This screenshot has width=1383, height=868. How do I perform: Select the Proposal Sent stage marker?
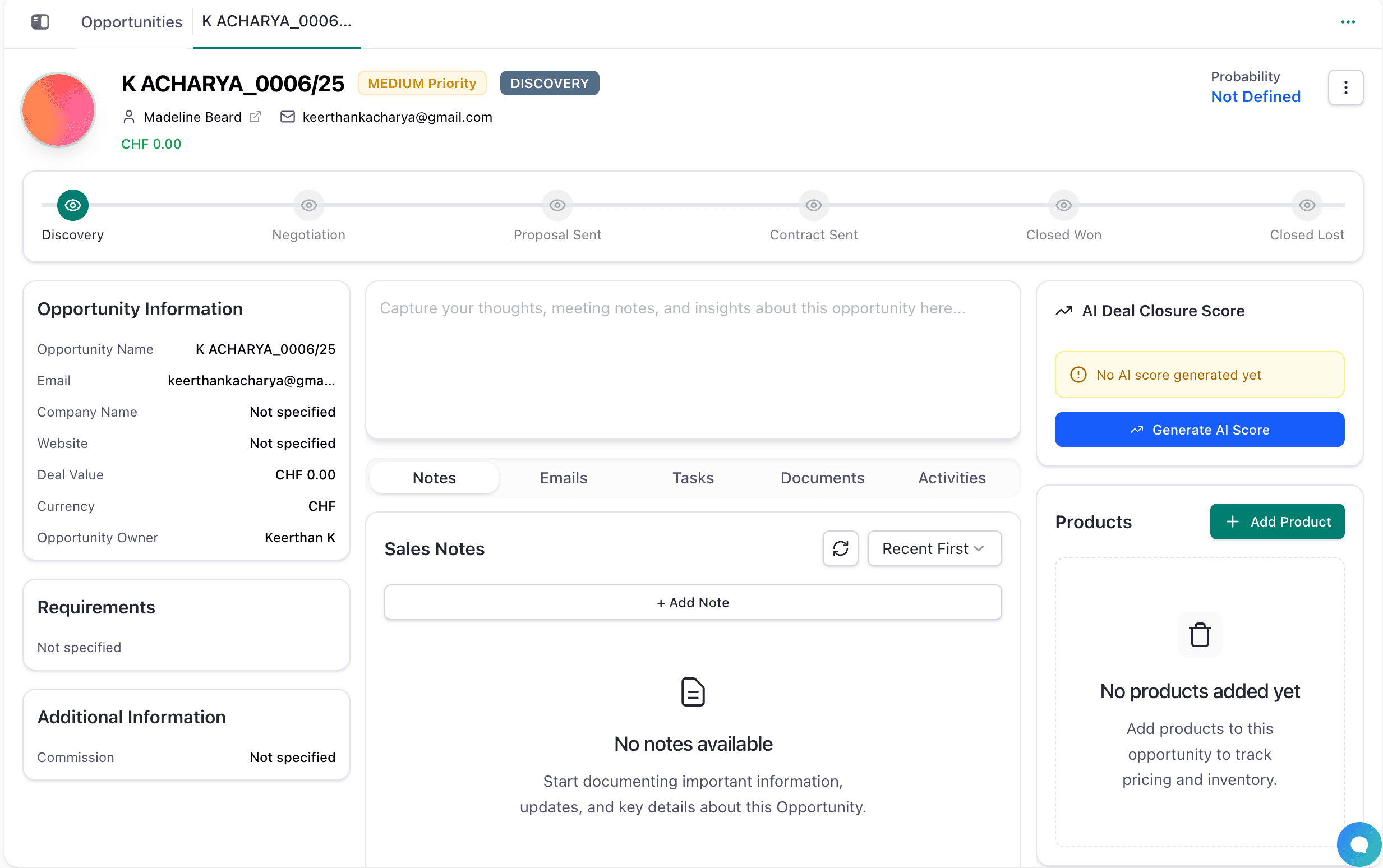[557, 205]
